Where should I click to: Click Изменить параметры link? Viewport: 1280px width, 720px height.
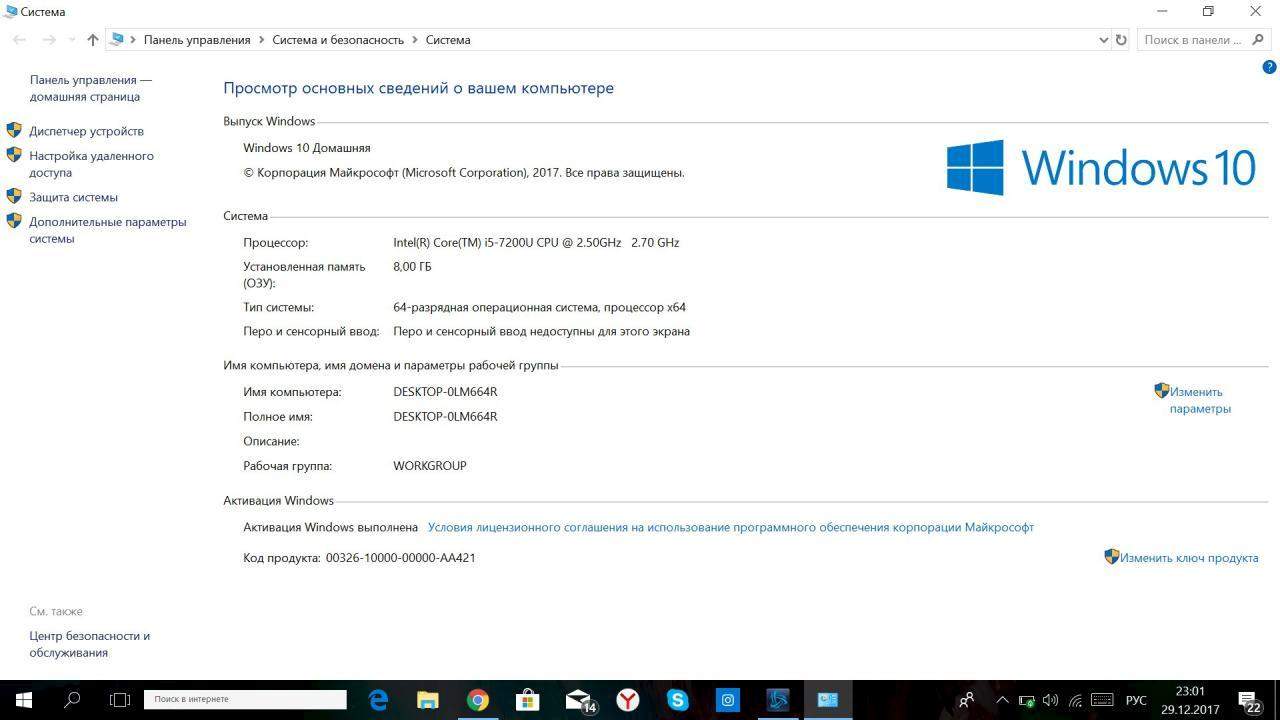pyautogui.click(x=1200, y=400)
